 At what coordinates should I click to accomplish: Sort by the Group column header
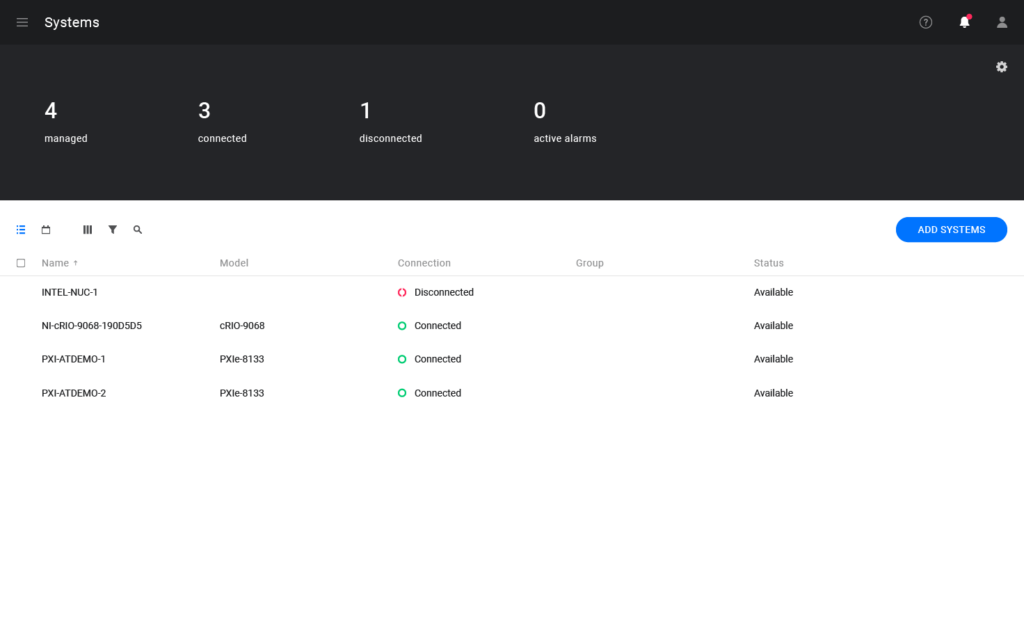click(589, 263)
